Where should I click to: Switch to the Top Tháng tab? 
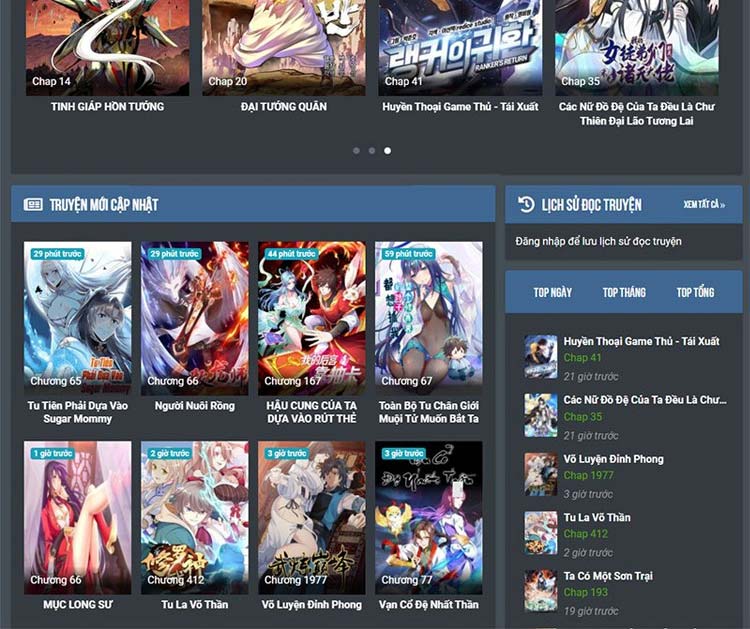[x=624, y=292]
